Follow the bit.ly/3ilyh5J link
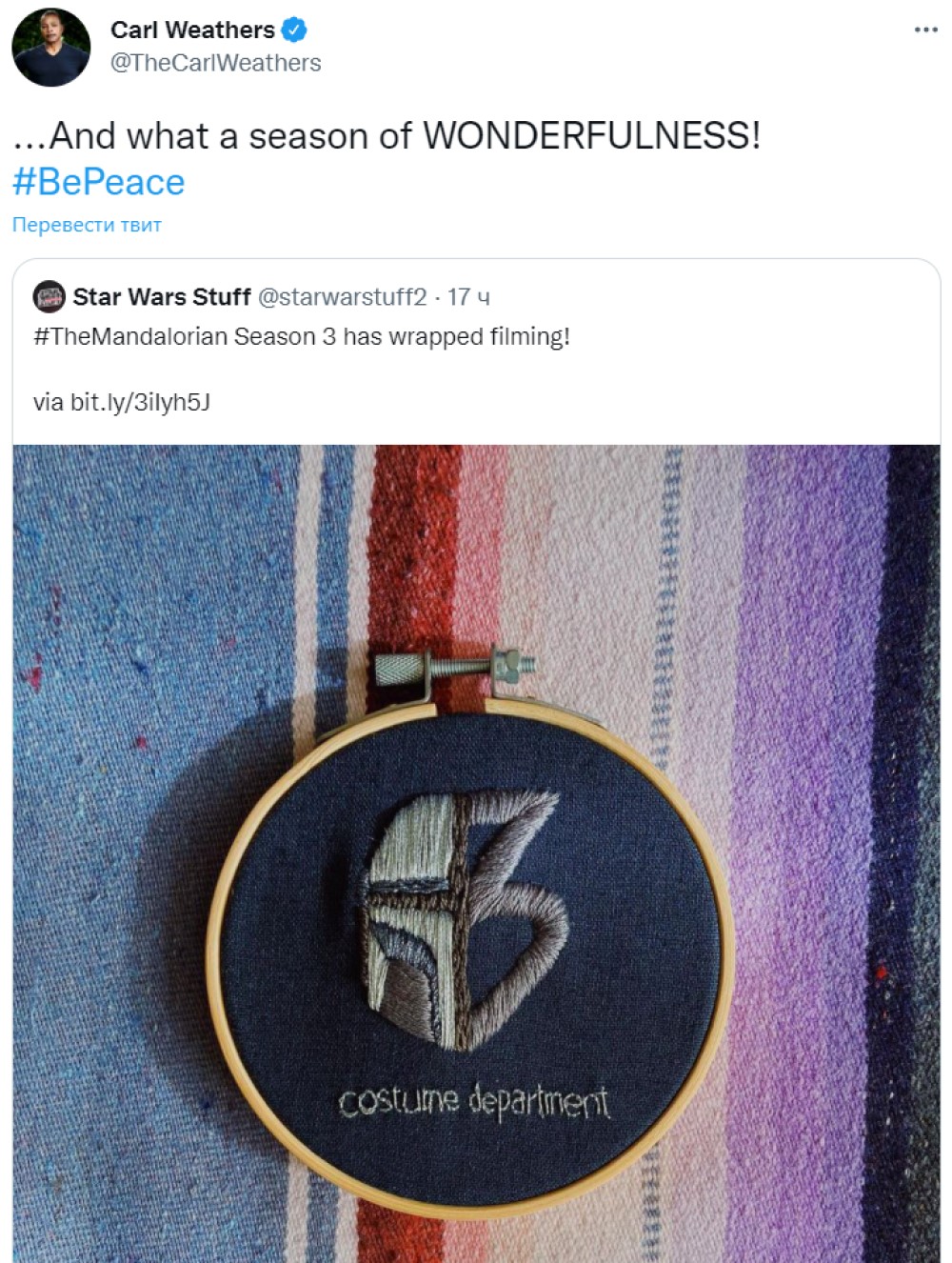Screen dimensions: 952x1263 pyautogui.click(x=140, y=402)
